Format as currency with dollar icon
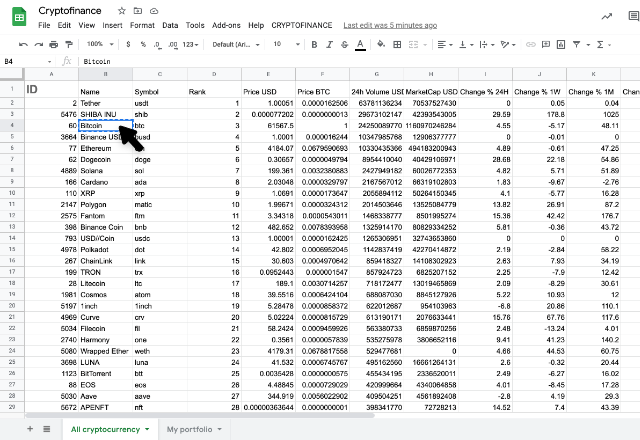This screenshot has height=440, width=640. click(x=128, y=44)
